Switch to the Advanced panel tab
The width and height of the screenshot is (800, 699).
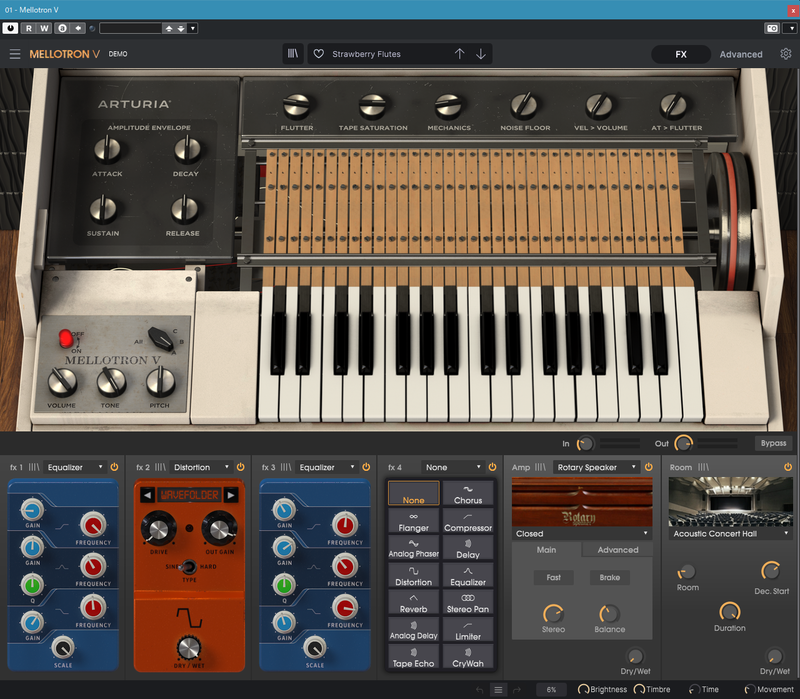pos(741,54)
